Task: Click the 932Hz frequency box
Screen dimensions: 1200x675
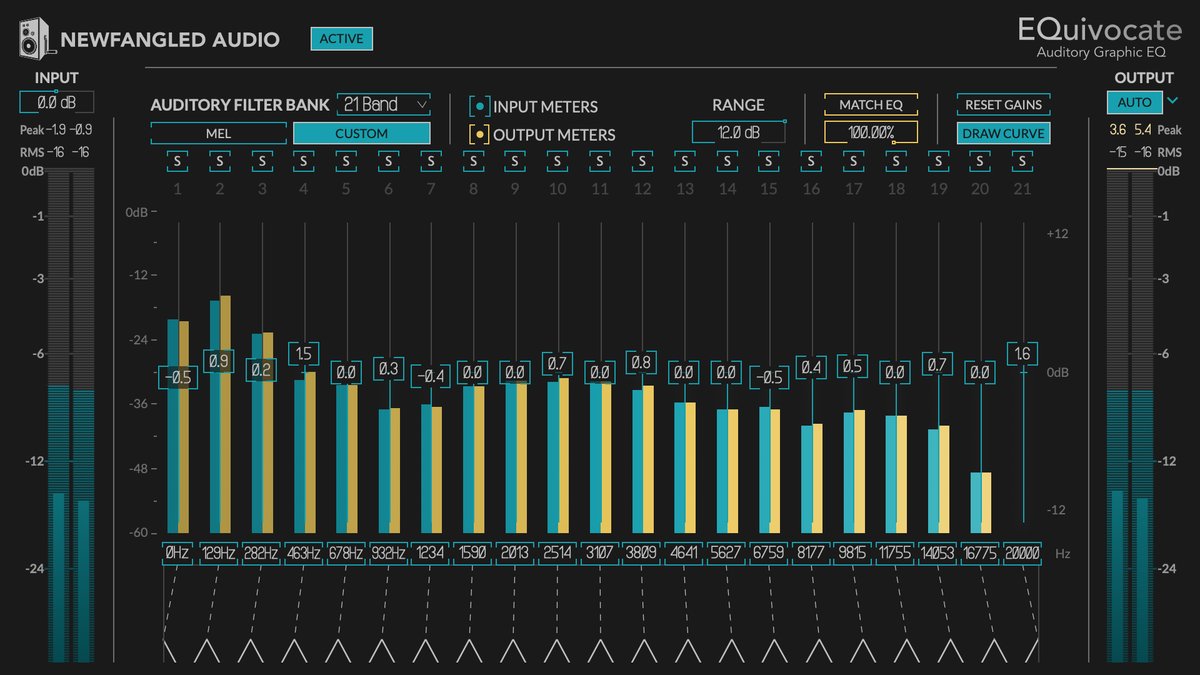Action: click(x=389, y=553)
